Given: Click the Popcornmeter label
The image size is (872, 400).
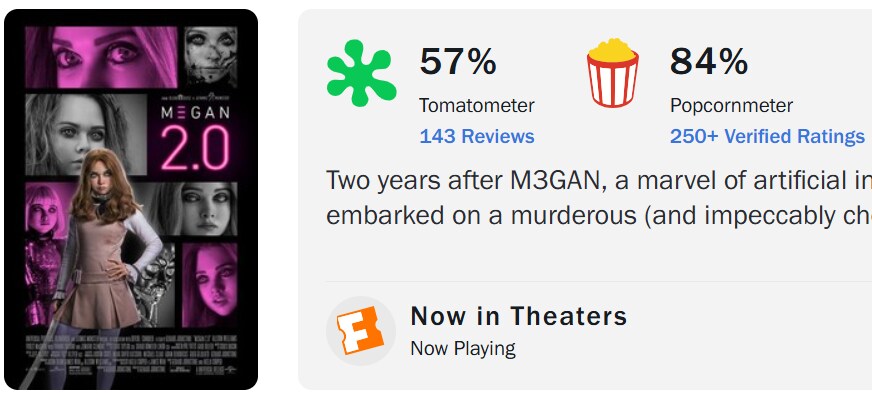Looking at the screenshot, I should tap(731, 105).
